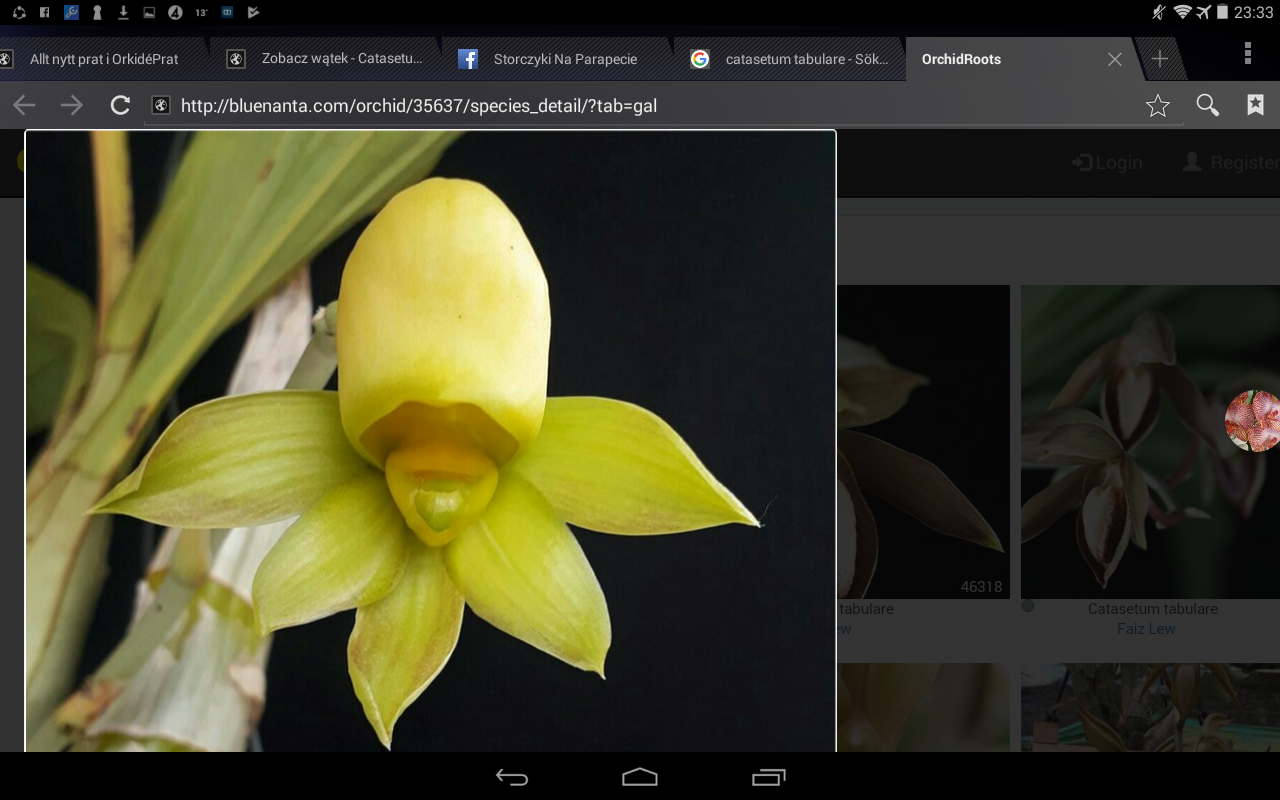
Task: Close the OrchidRoots tab
Action: coord(1114,59)
